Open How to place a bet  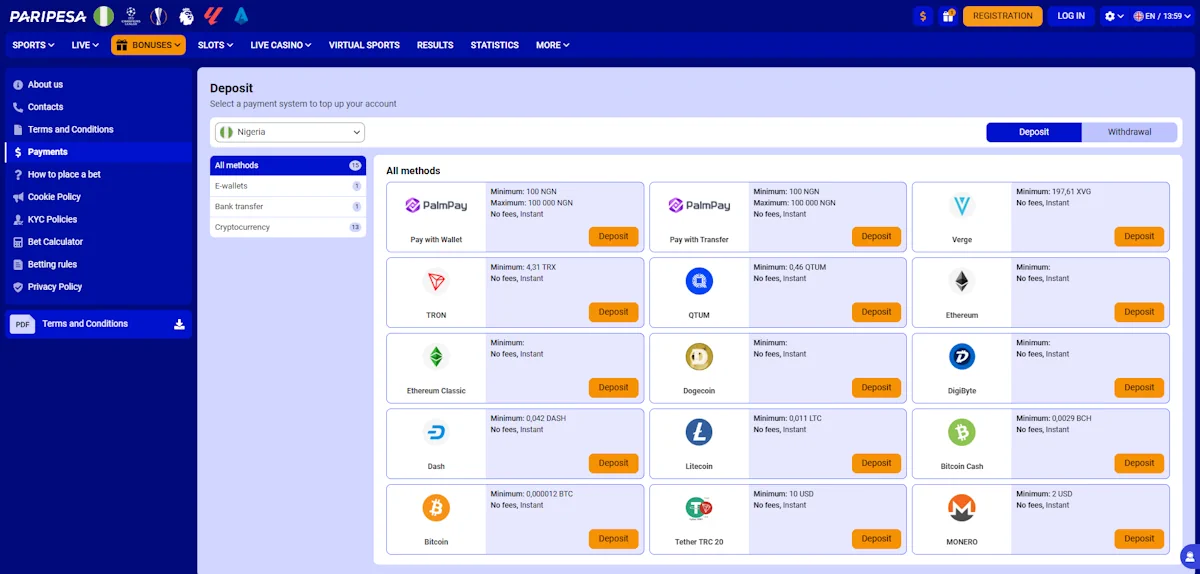tap(98, 175)
